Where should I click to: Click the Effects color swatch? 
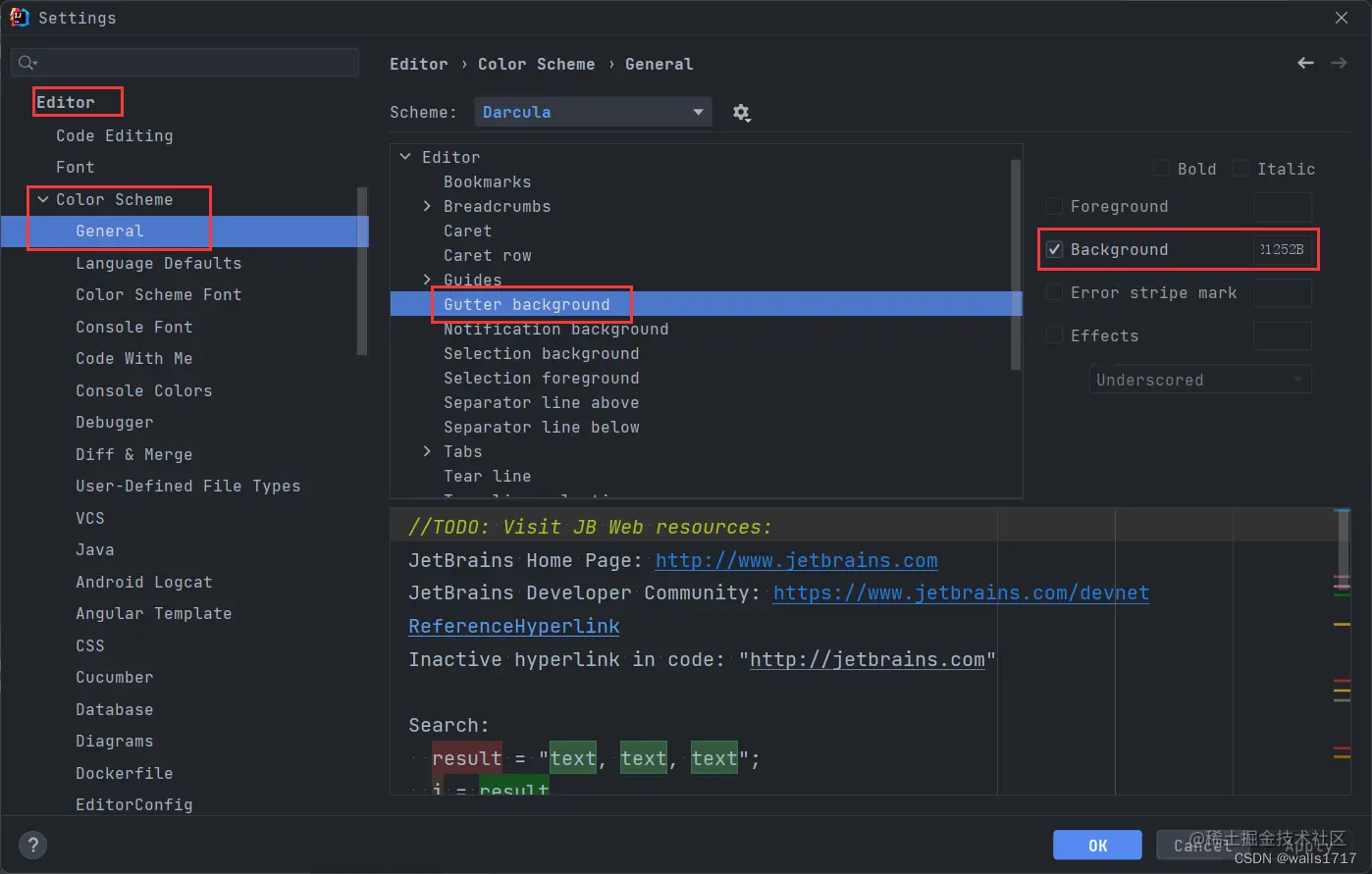(1283, 335)
